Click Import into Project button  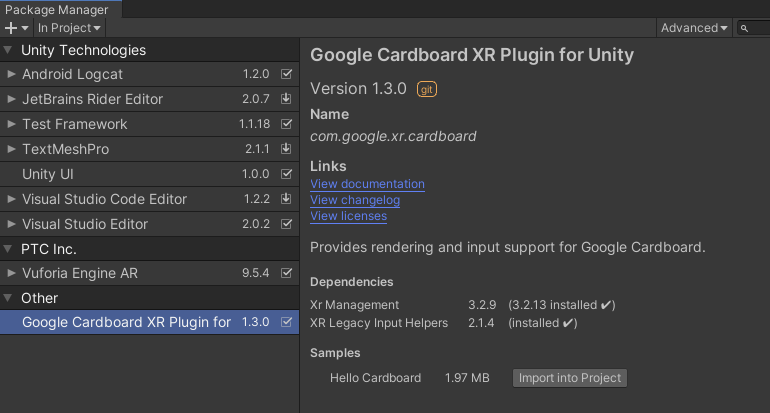570,378
